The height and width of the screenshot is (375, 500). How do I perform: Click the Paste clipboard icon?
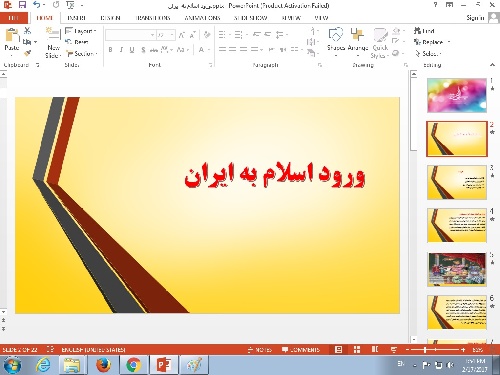[12, 36]
